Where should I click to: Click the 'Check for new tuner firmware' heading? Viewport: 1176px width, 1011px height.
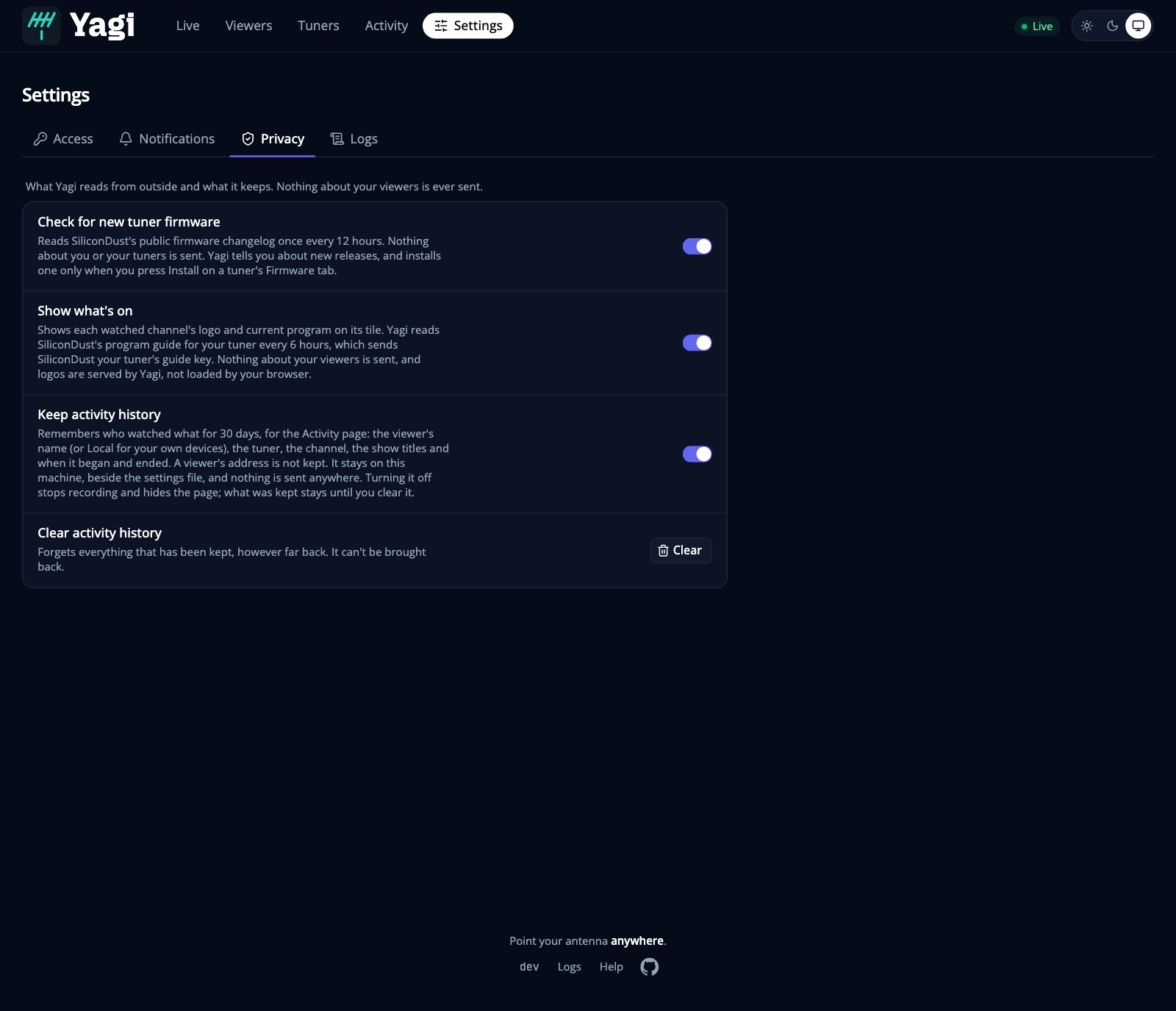[129, 222]
